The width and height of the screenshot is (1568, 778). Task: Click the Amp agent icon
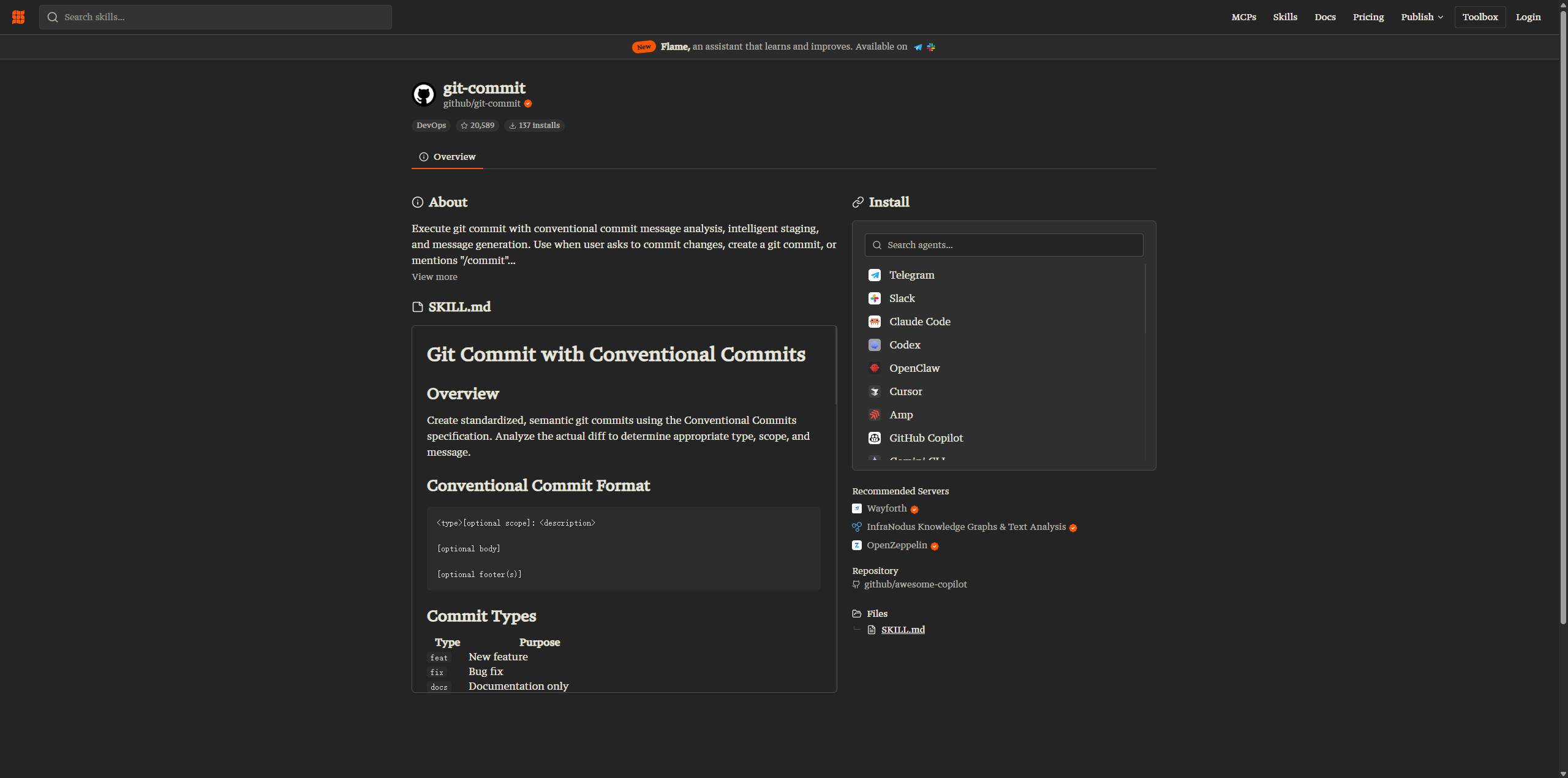[875, 415]
